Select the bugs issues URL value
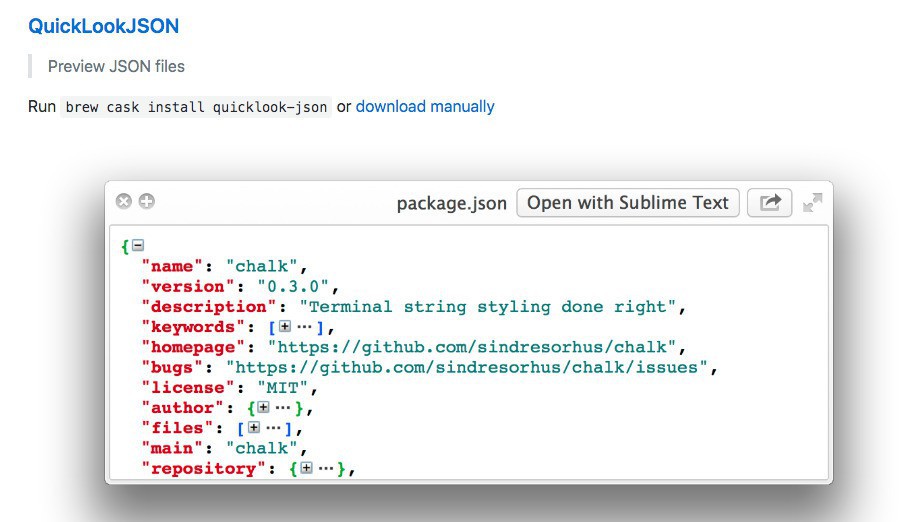Viewport: 905px width, 522px height. 471,367
